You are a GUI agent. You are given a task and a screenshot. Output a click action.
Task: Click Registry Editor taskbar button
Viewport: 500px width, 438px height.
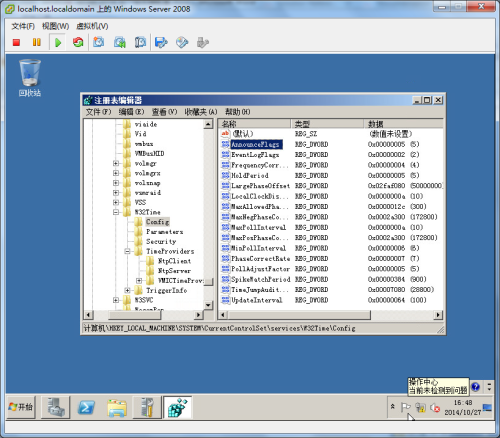[178, 407]
